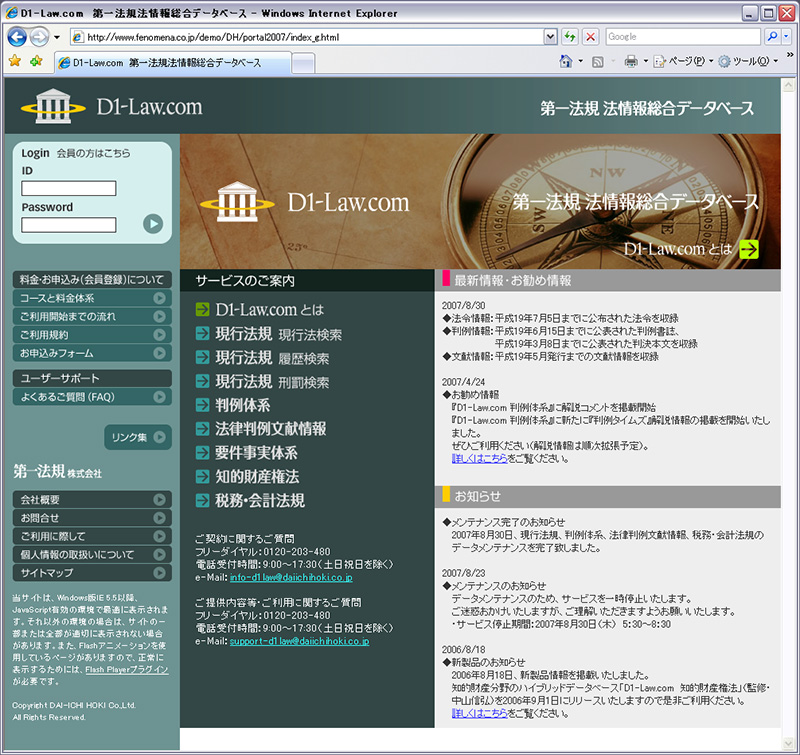Open the Favorites Center star icon
The width and height of the screenshot is (800, 755).
coord(15,62)
